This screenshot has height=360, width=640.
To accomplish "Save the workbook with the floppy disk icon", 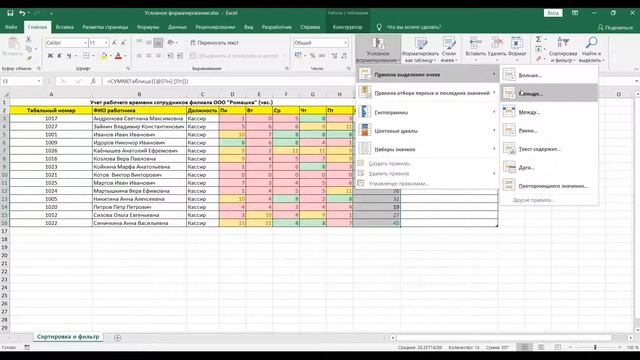I will click(10, 13).
